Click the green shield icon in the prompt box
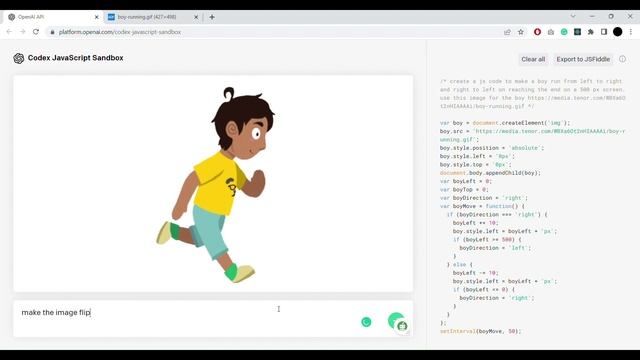This screenshot has height=360, width=640. click(366, 322)
